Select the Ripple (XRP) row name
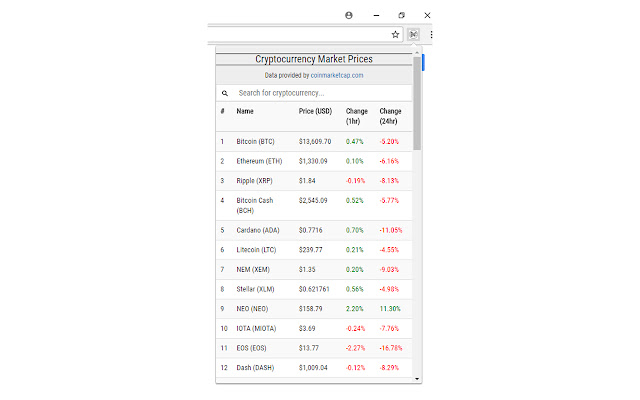 click(x=254, y=181)
